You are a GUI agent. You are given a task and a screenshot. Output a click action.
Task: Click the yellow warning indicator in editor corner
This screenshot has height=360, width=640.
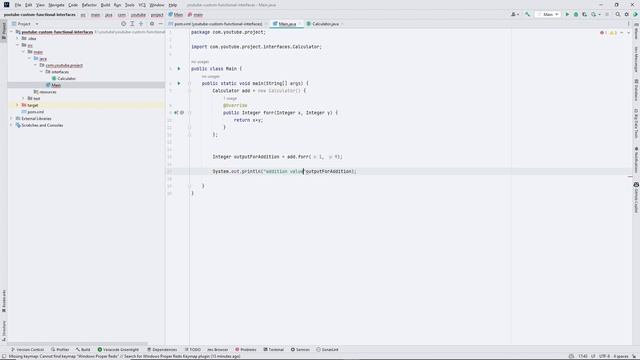(613, 33)
